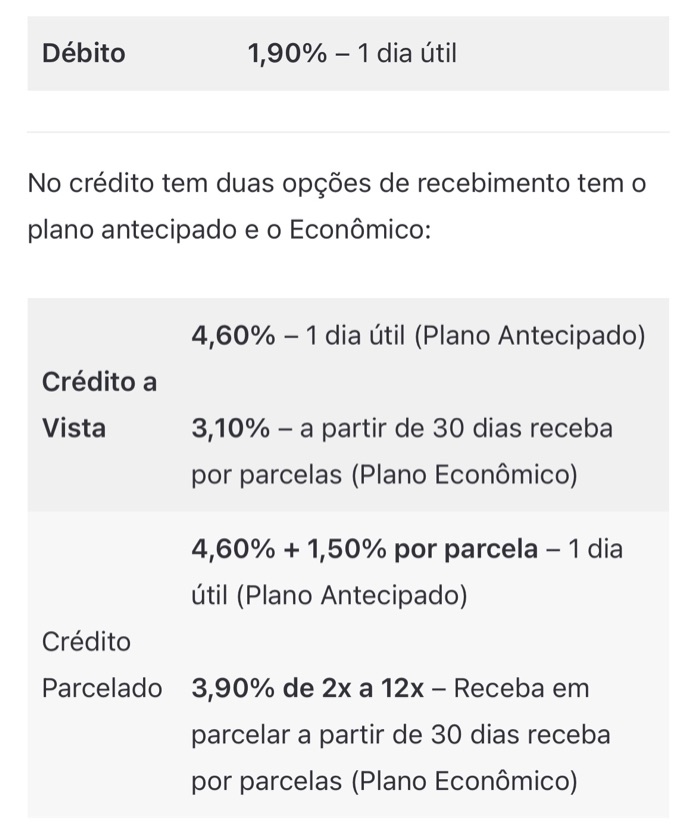695x840 pixels.
Task: Select the 'Crédito a Vista' row label
Action: (99, 405)
